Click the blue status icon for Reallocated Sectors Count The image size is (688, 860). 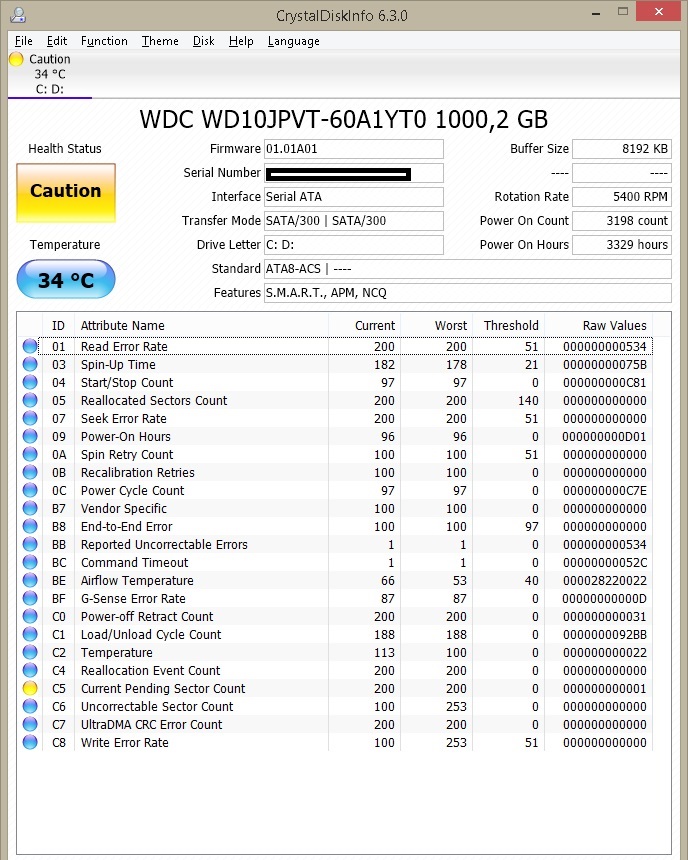30,401
